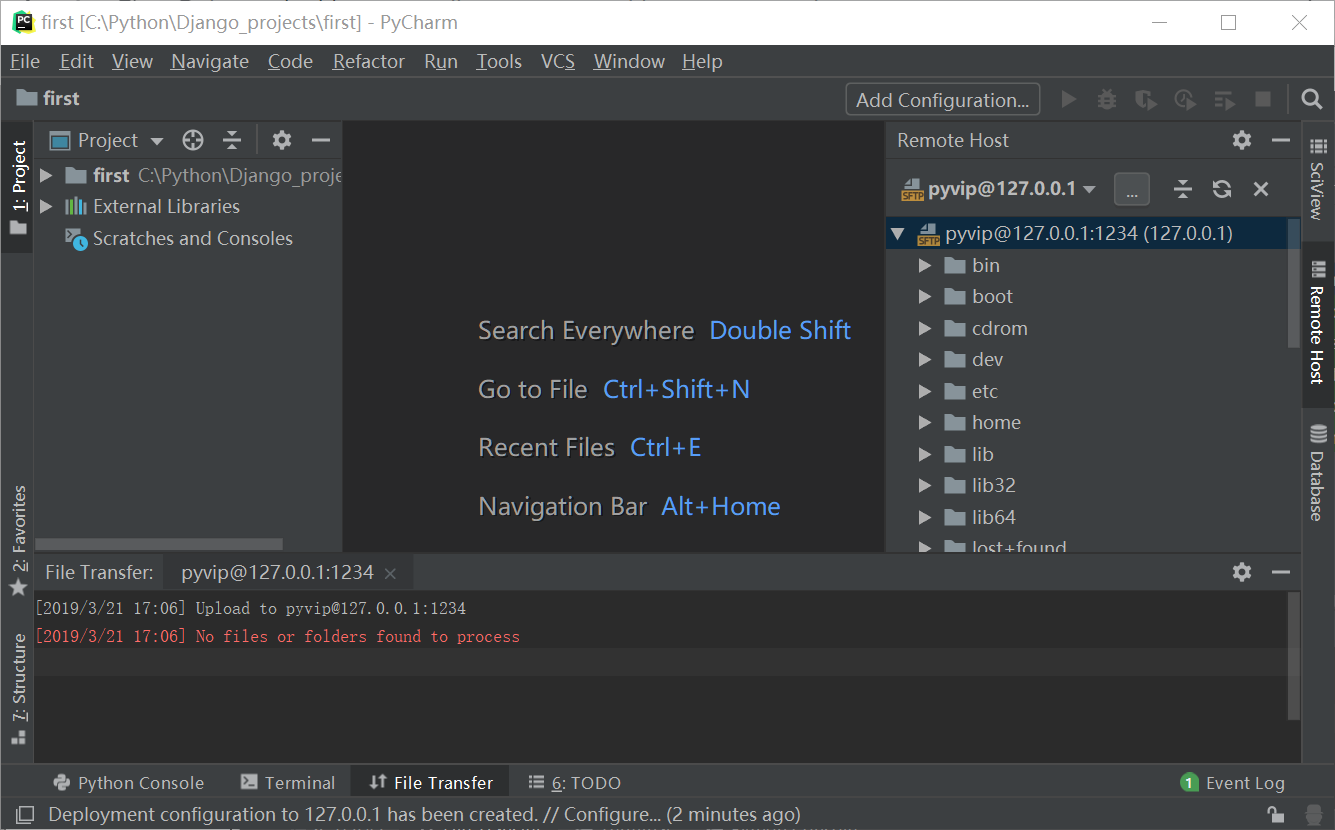Open the VCS menu
The width and height of the screenshot is (1335, 830).
pos(558,61)
